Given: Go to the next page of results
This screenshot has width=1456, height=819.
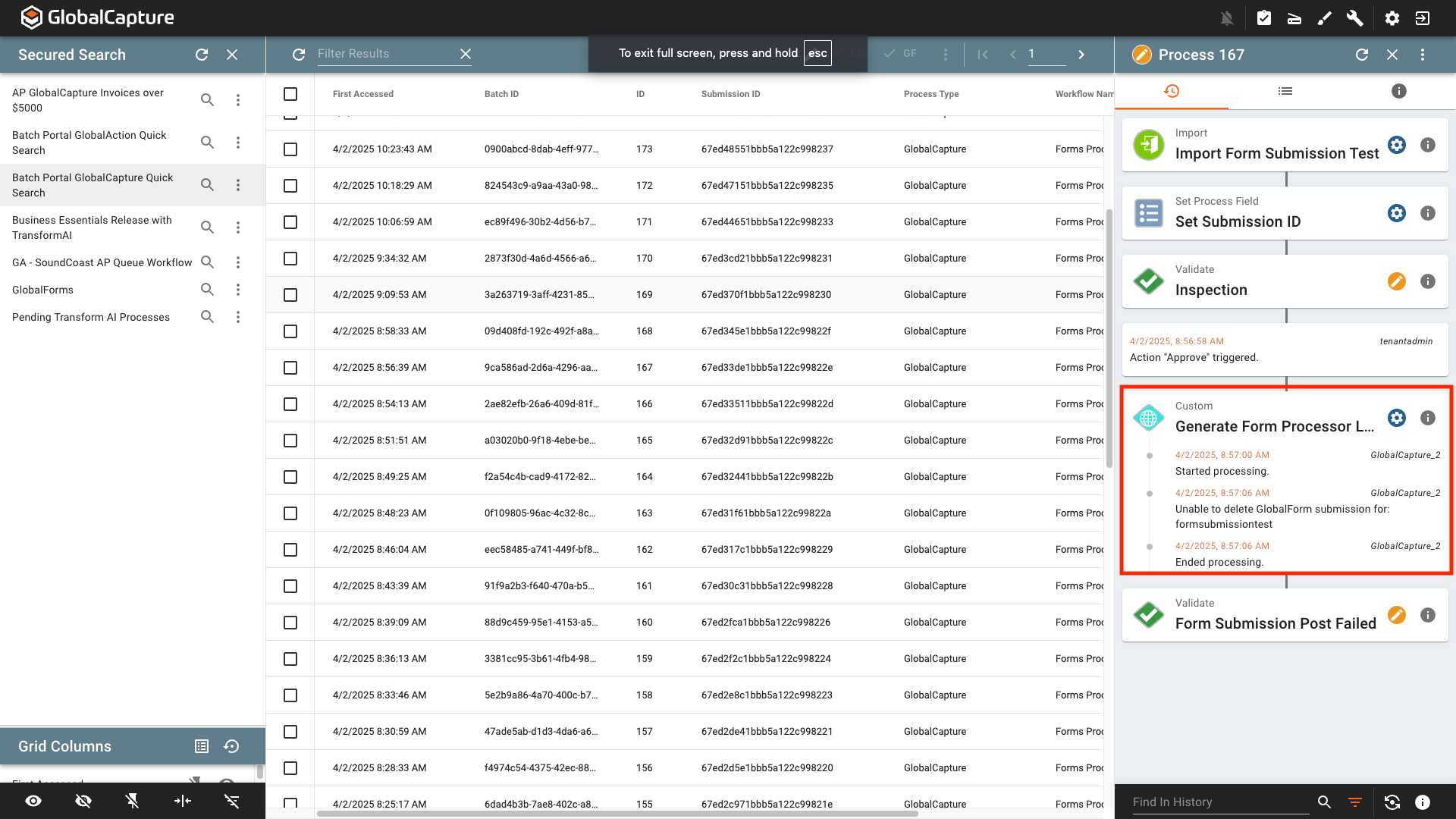Looking at the screenshot, I should coord(1081,55).
